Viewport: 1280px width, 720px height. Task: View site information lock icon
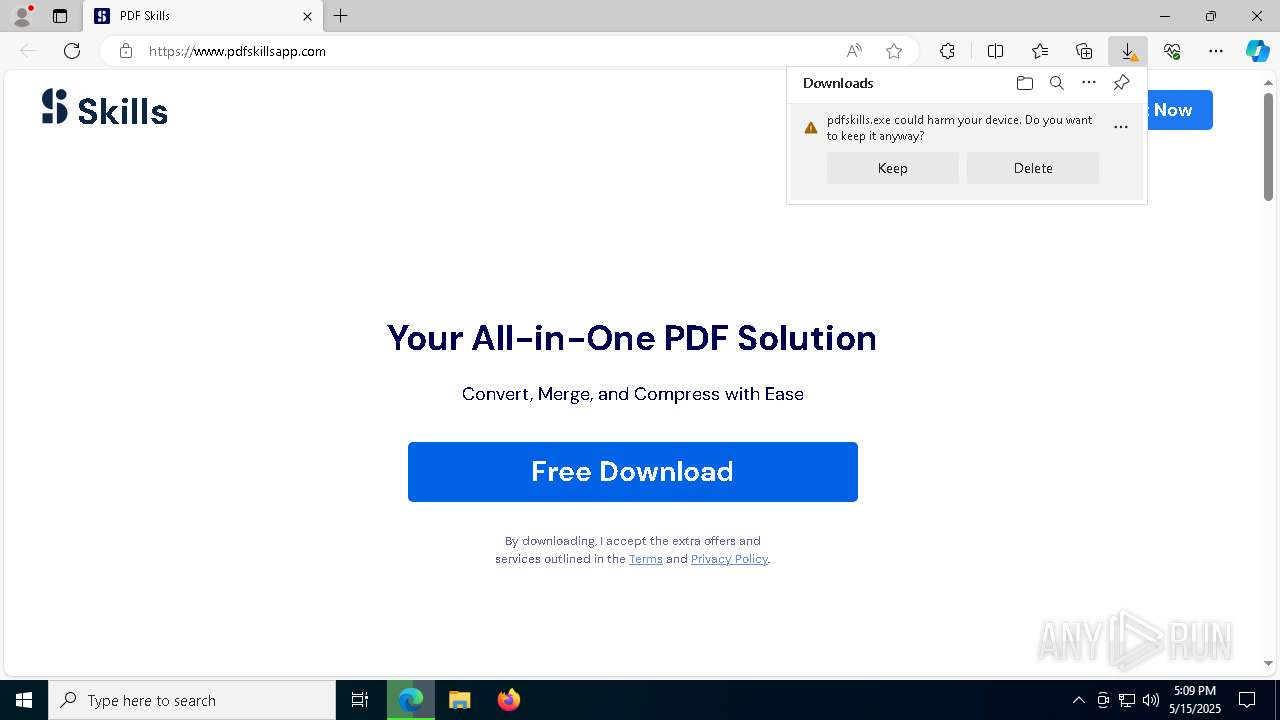pyautogui.click(x=125, y=51)
